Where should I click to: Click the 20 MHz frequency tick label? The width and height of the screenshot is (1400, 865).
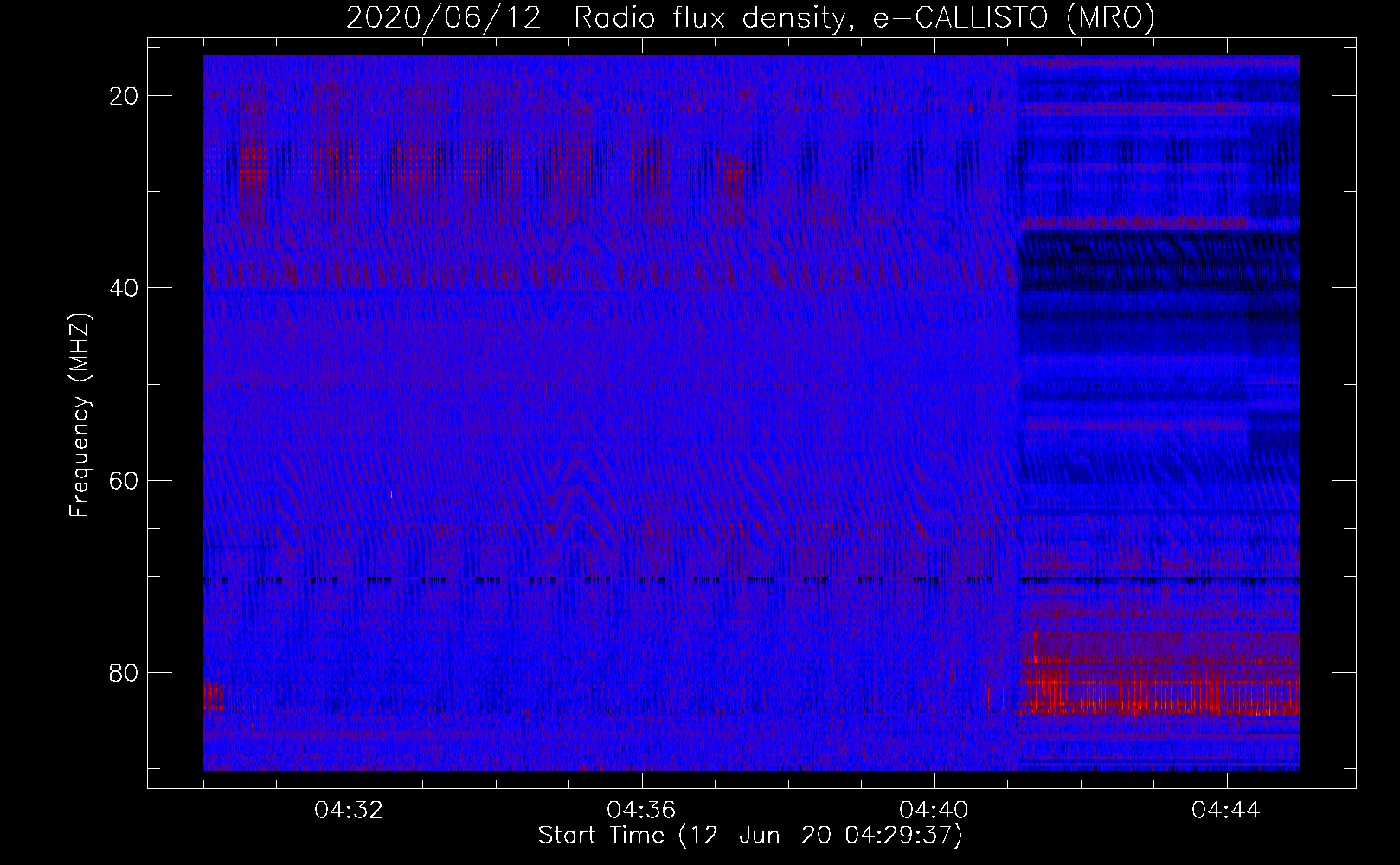[x=124, y=96]
